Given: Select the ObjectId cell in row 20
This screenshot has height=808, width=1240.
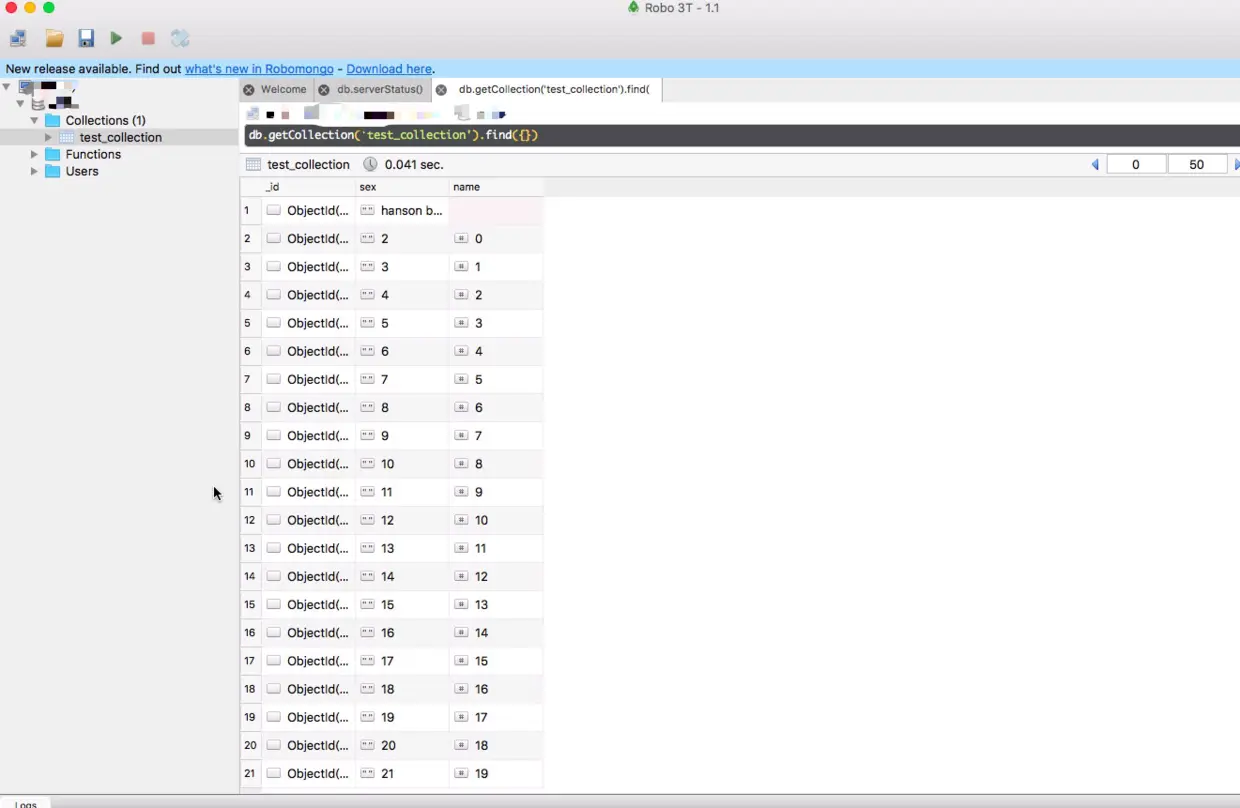Looking at the screenshot, I should (309, 745).
